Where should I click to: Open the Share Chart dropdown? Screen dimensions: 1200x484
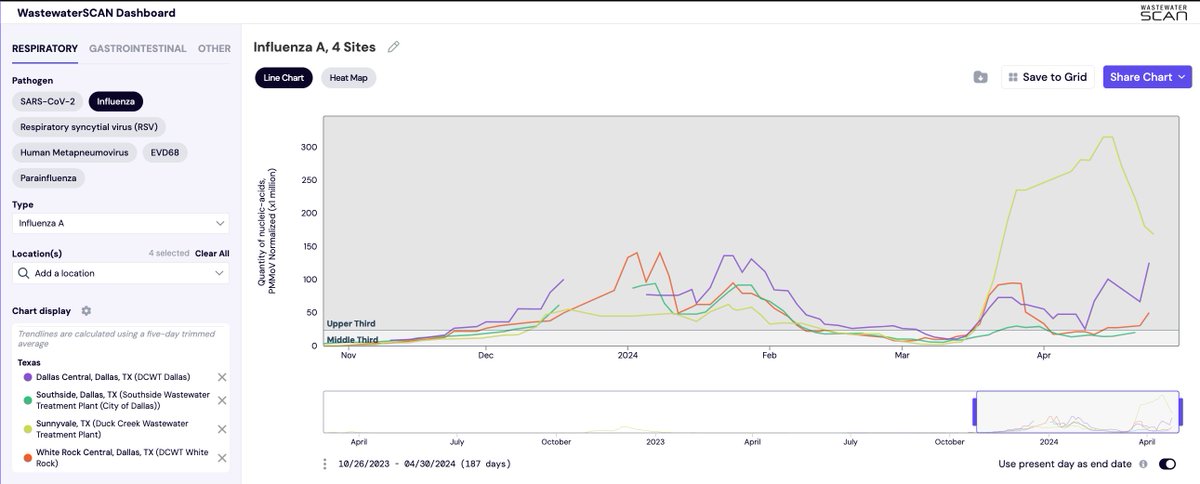1147,77
